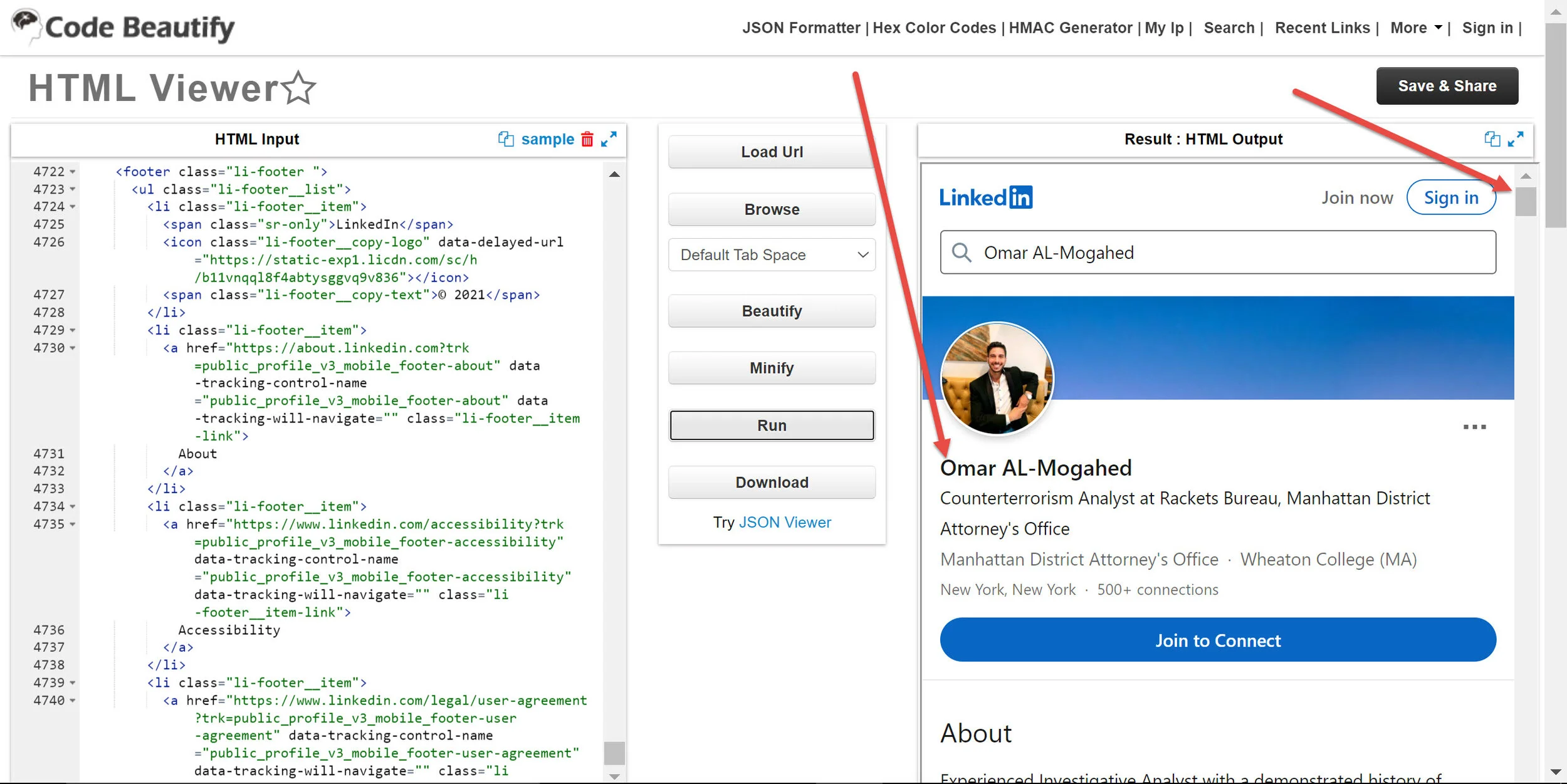Open Search from top navigation
This screenshot has height=784, width=1567.
click(x=1229, y=28)
